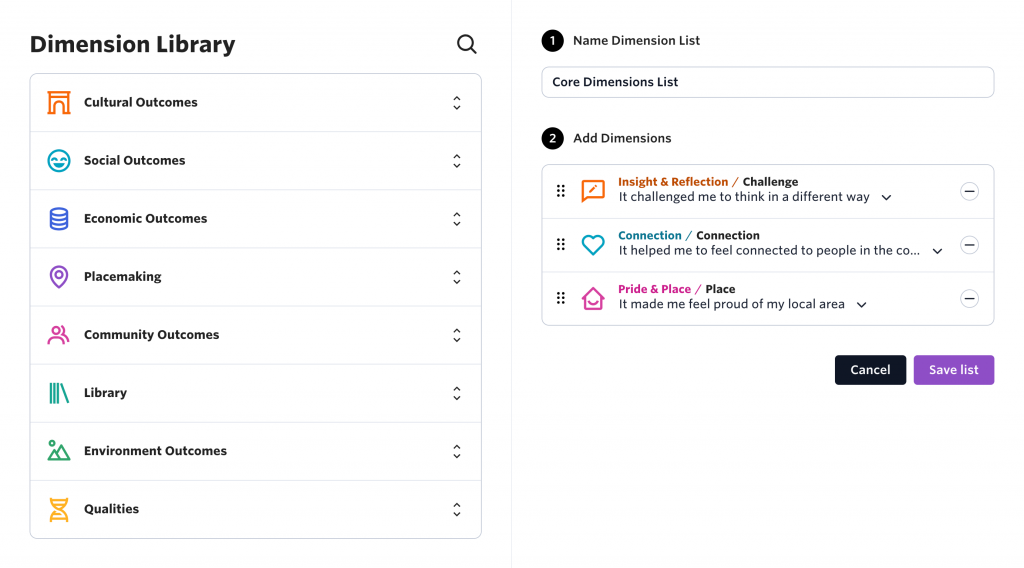Viewport: 1024px width, 568px height.
Task: Select the Economic Outcomes row
Action: (255, 219)
